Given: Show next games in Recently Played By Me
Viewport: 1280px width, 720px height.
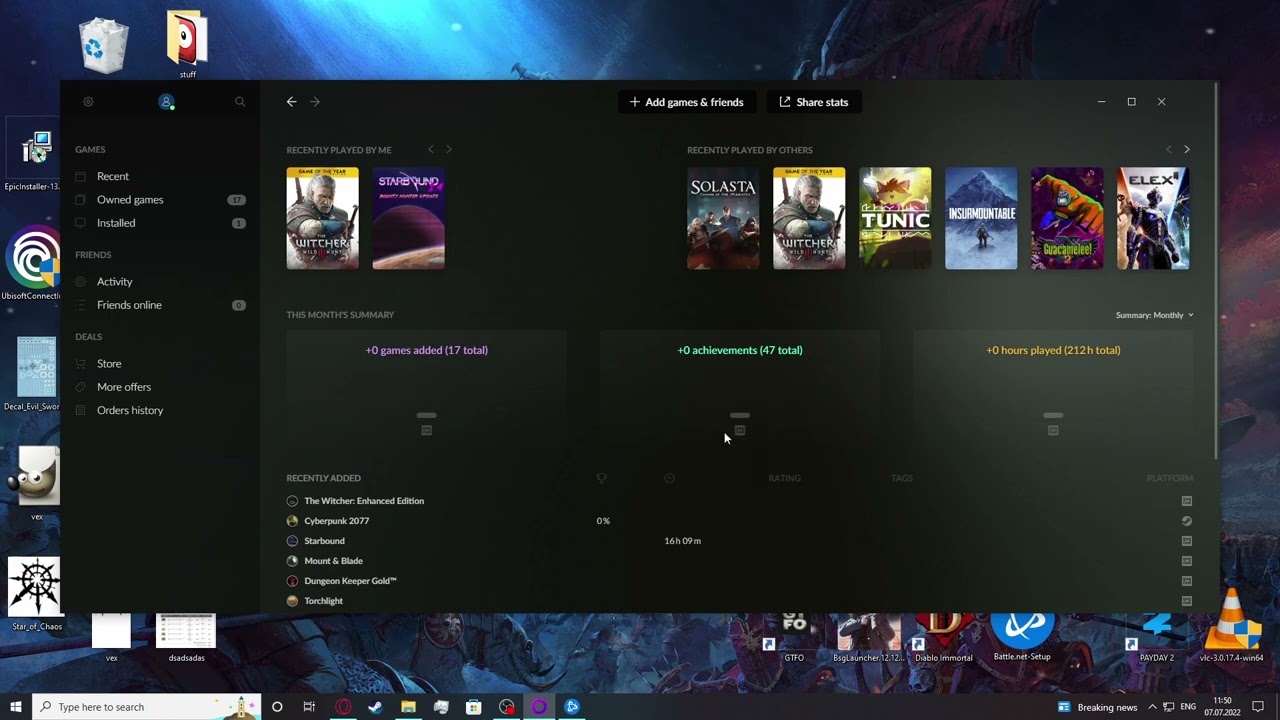Looking at the screenshot, I should [449, 149].
